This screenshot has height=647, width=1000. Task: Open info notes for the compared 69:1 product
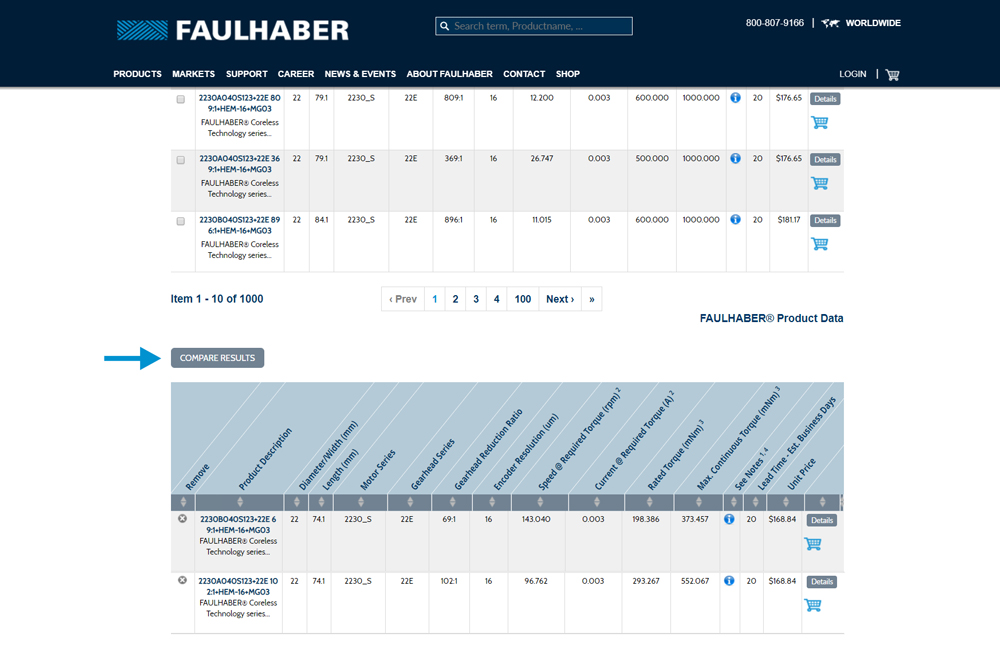(729, 519)
